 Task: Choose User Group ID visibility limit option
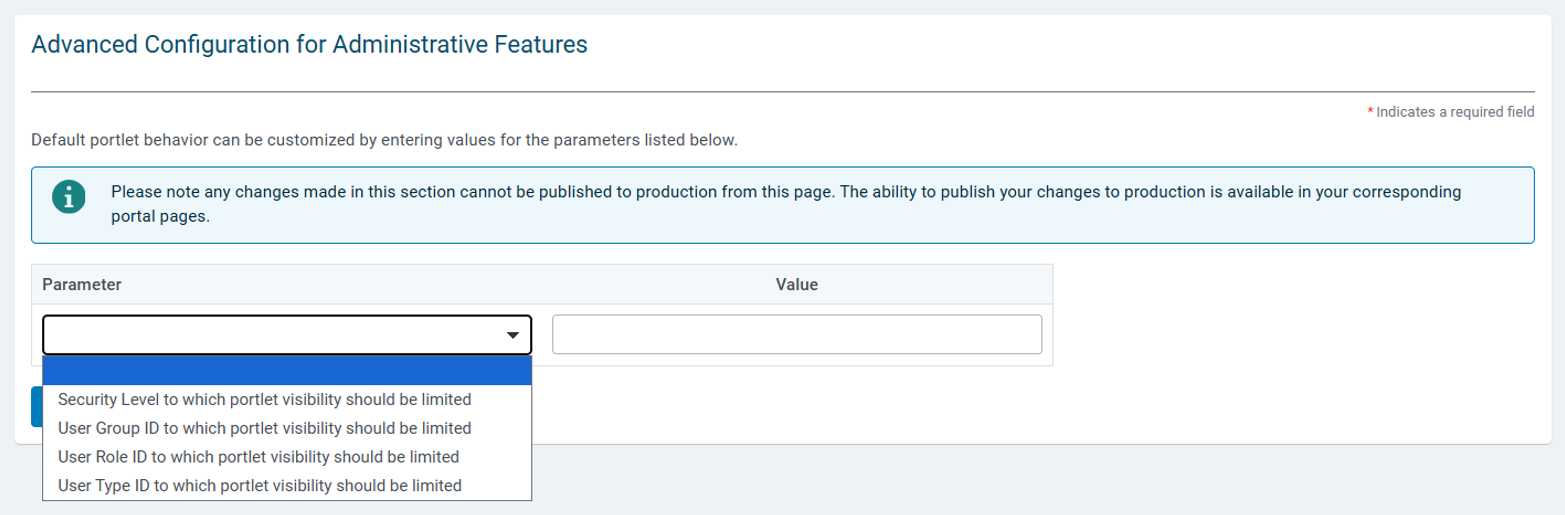[265, 428]
